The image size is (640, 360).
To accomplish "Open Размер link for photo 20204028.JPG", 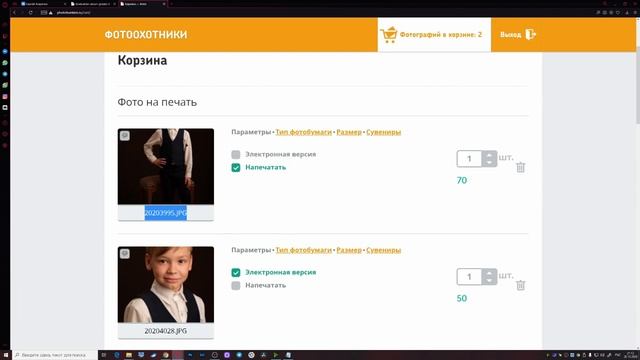I will [x=349, y=250].
